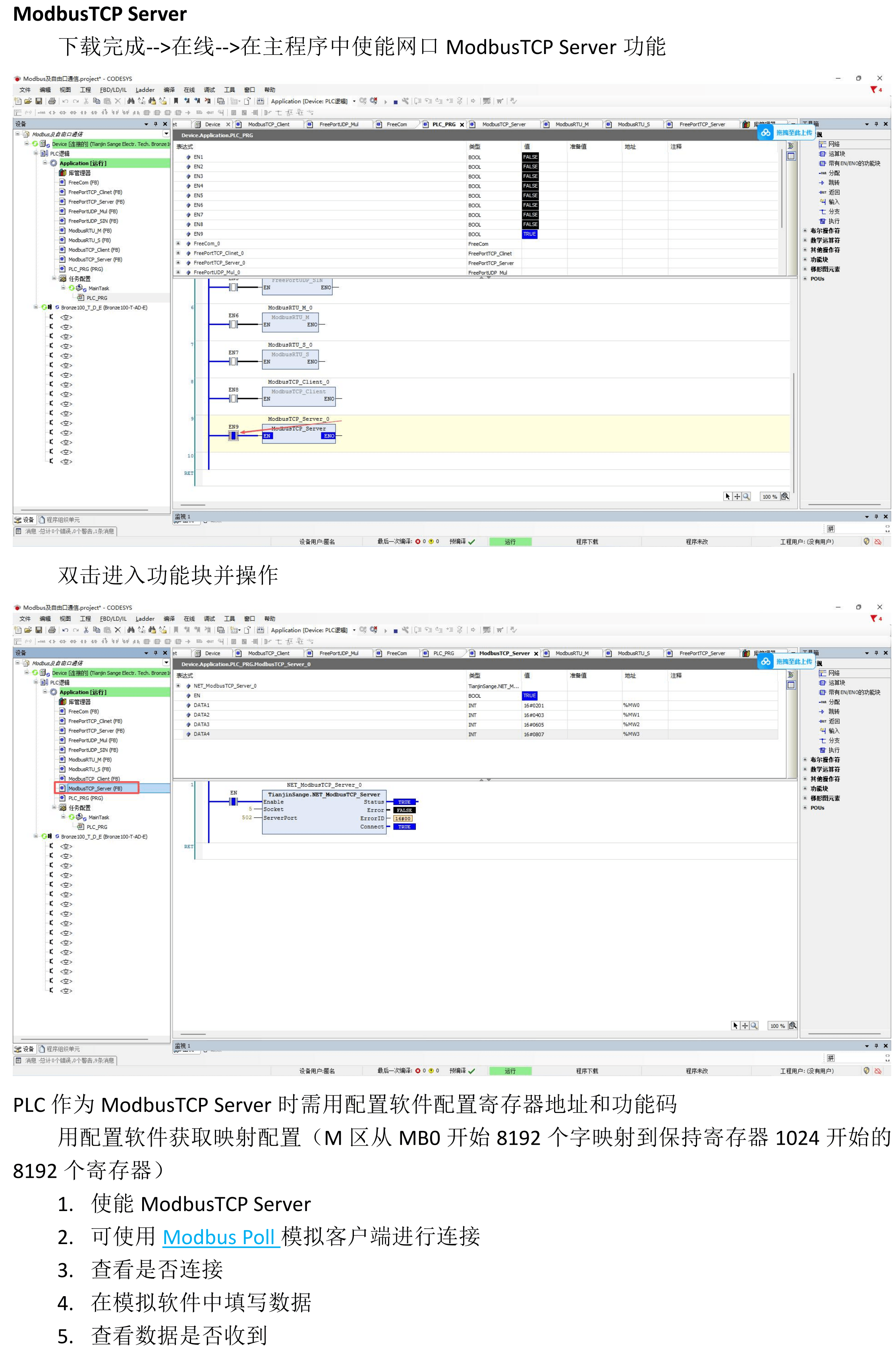The height and width of the screenshot is (1347, 896).
Task: Open the 程序组织单元 panel tab in the PLC_PRG window
Action: 60,520
